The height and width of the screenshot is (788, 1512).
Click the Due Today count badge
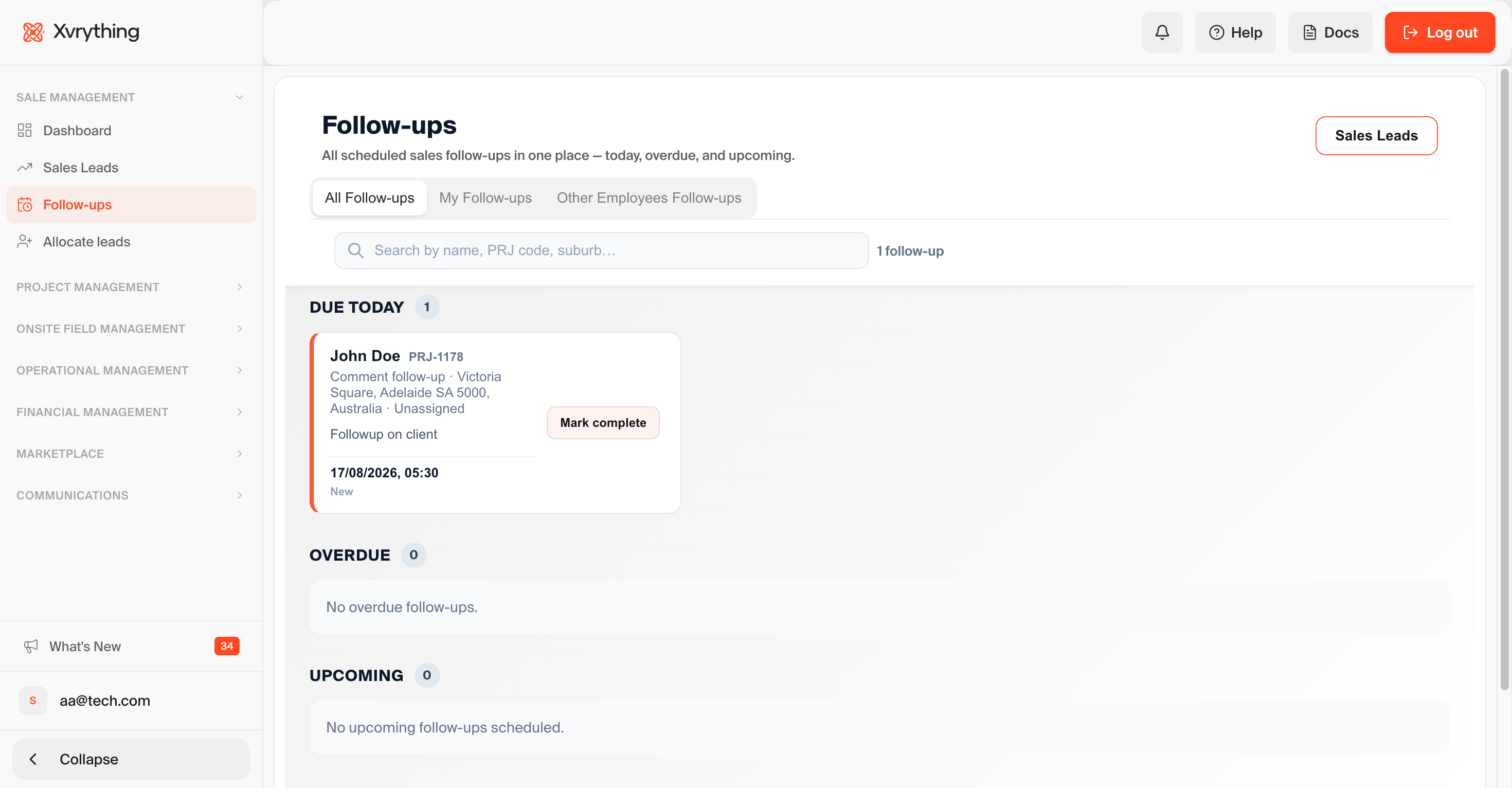click(x=427, y=307)
